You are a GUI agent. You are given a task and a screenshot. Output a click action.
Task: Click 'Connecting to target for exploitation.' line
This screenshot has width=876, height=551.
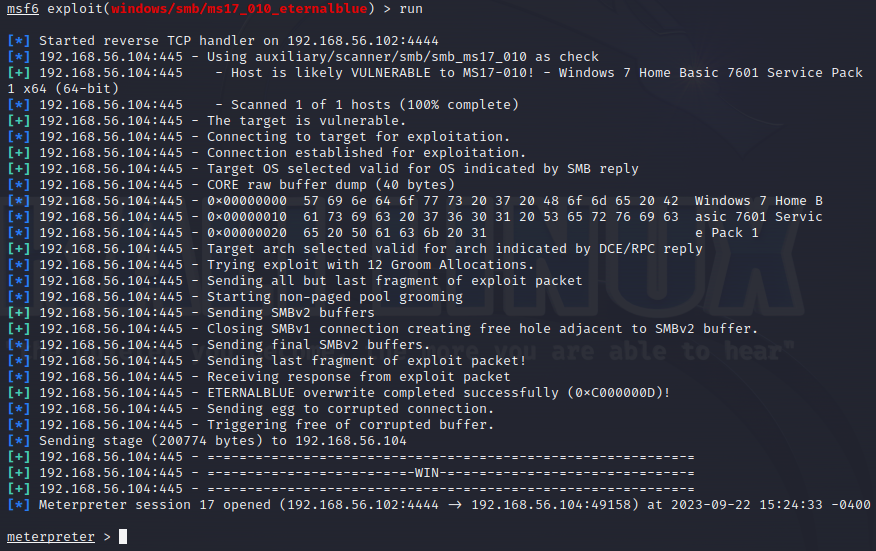258,137
